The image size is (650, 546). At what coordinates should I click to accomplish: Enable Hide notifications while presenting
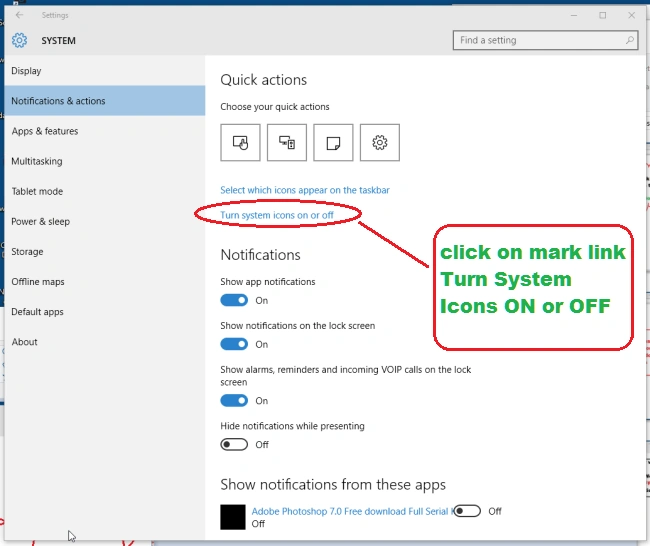(234, 444)
